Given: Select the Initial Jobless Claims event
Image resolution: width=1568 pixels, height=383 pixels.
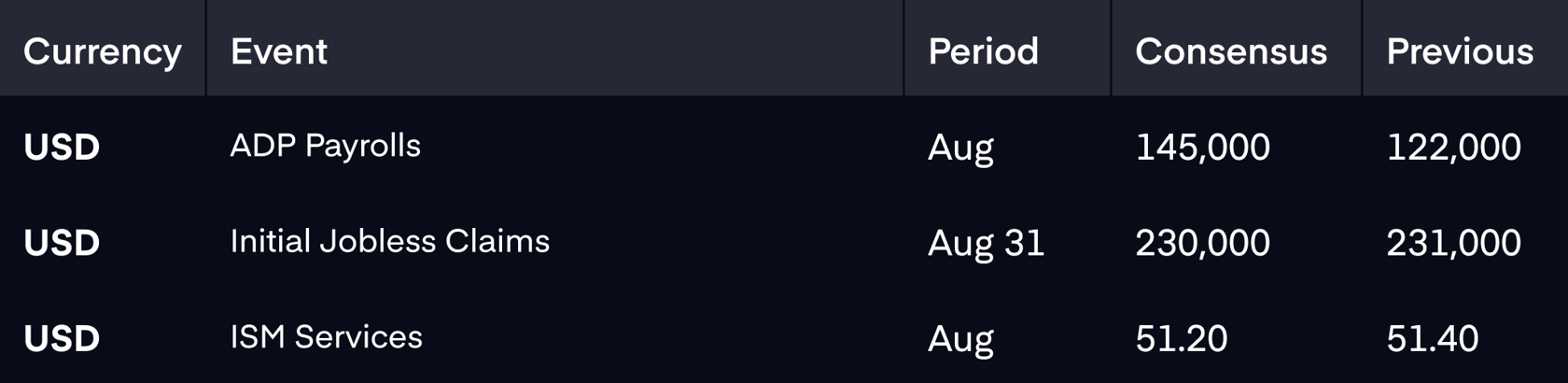Looking at the screenshot, I should coord(390,241).
